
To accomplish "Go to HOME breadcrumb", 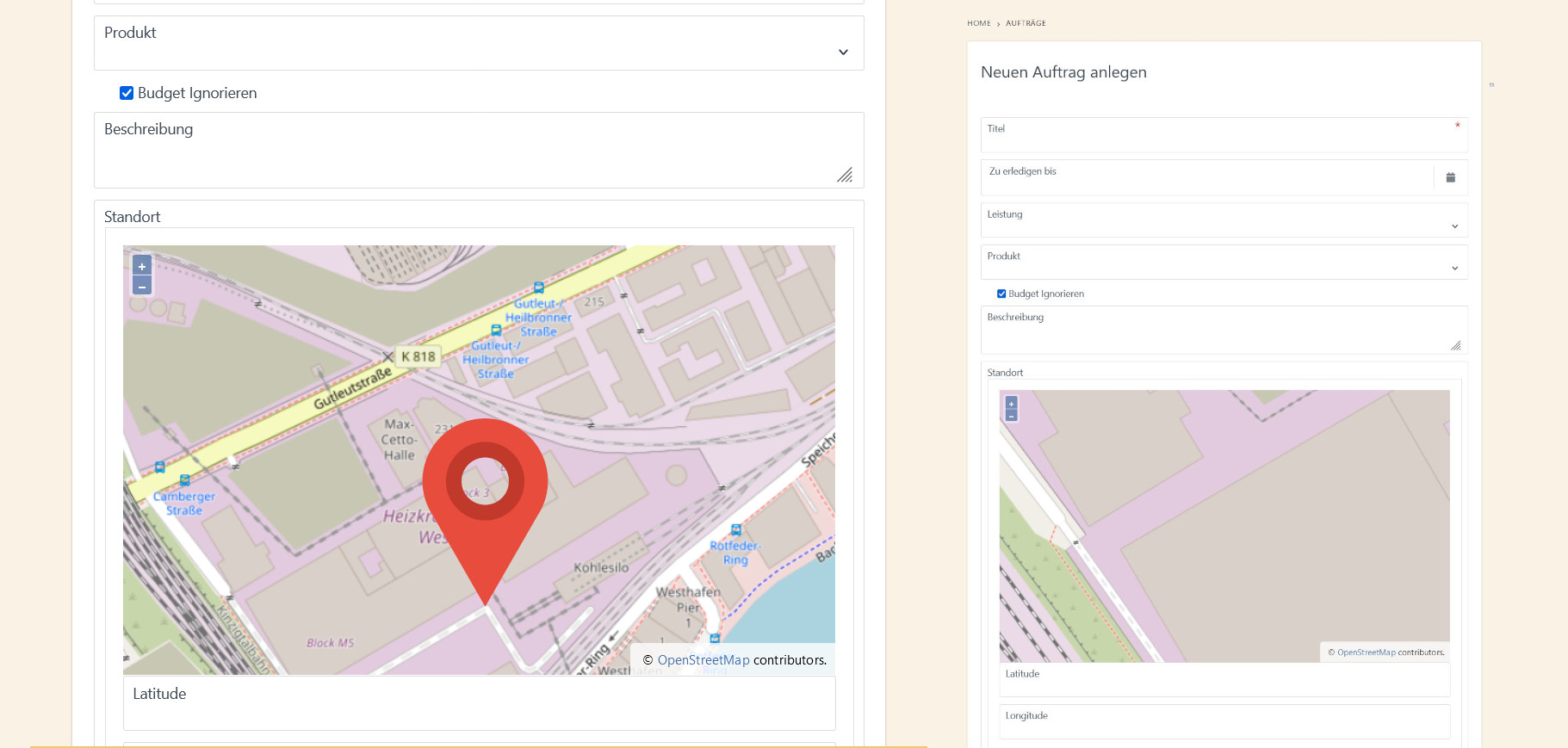I will tap(978, 23).
